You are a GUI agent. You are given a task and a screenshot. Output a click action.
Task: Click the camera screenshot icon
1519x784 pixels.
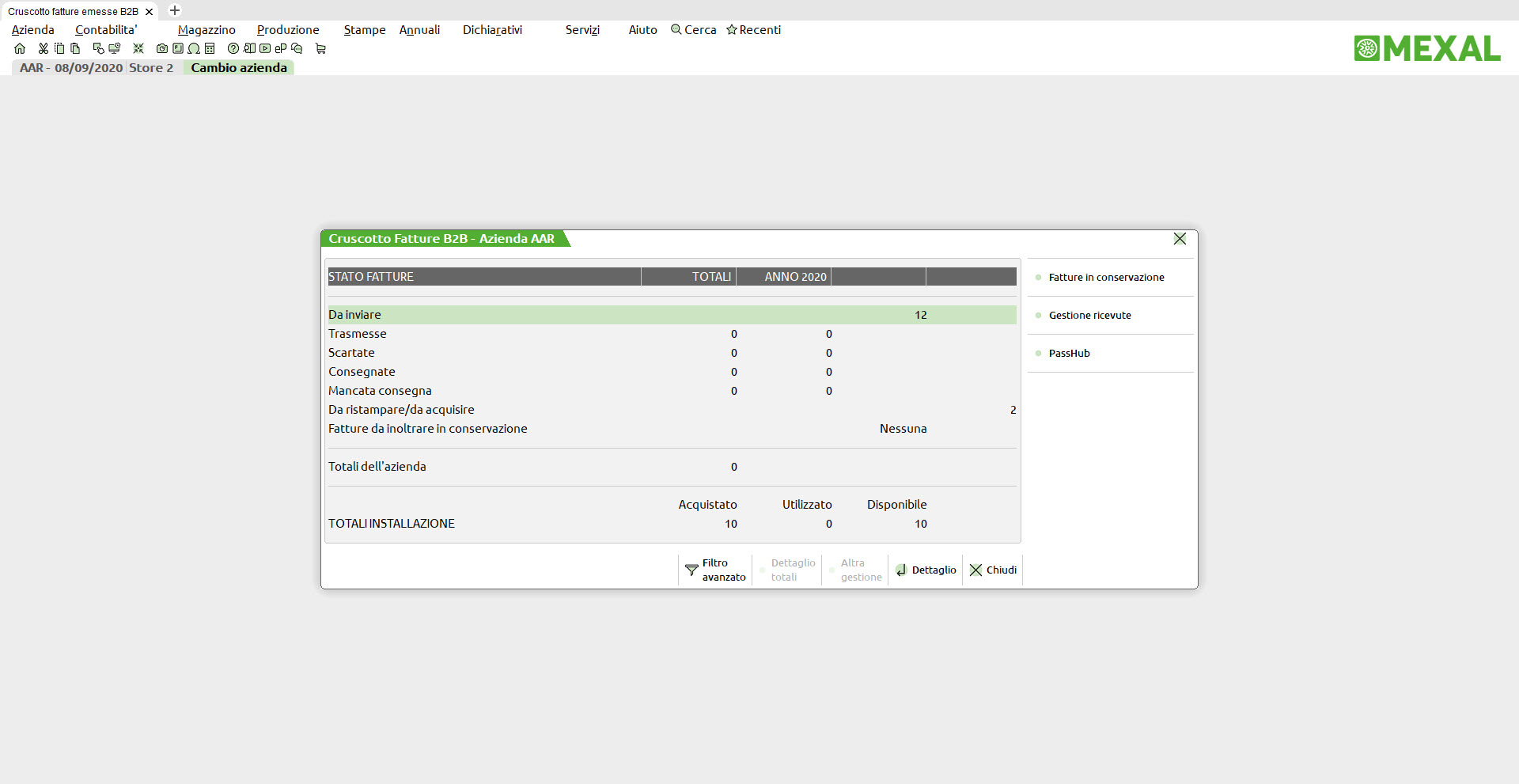[162, 49]
